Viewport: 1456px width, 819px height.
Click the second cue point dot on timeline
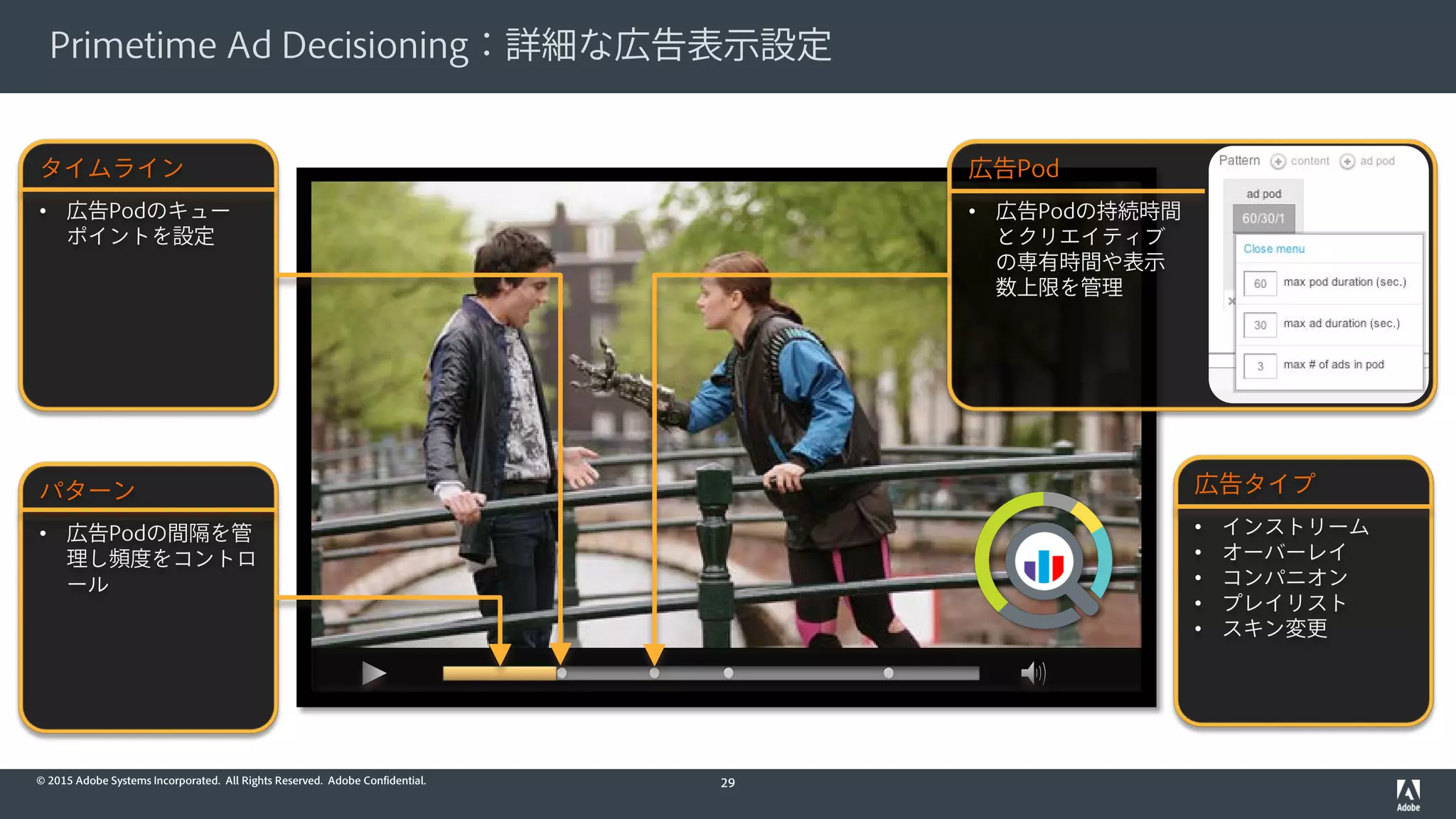point(654,673)
